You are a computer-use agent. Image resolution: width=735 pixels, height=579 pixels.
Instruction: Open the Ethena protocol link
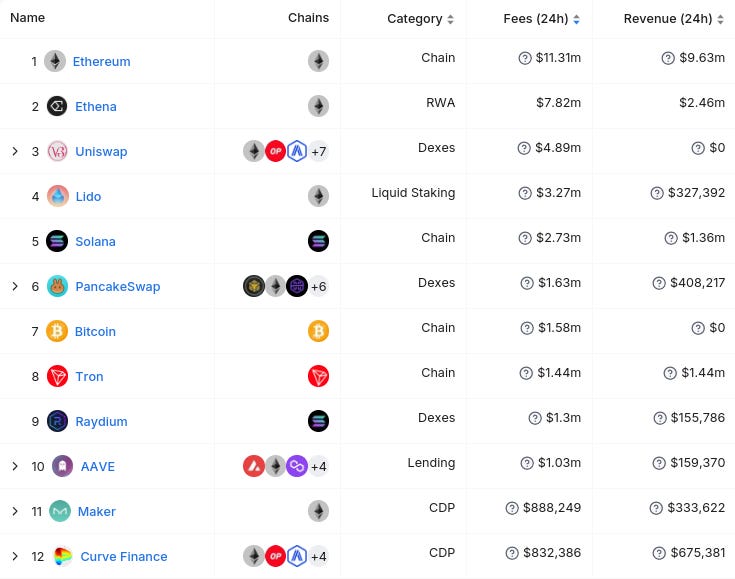[96, 106]
